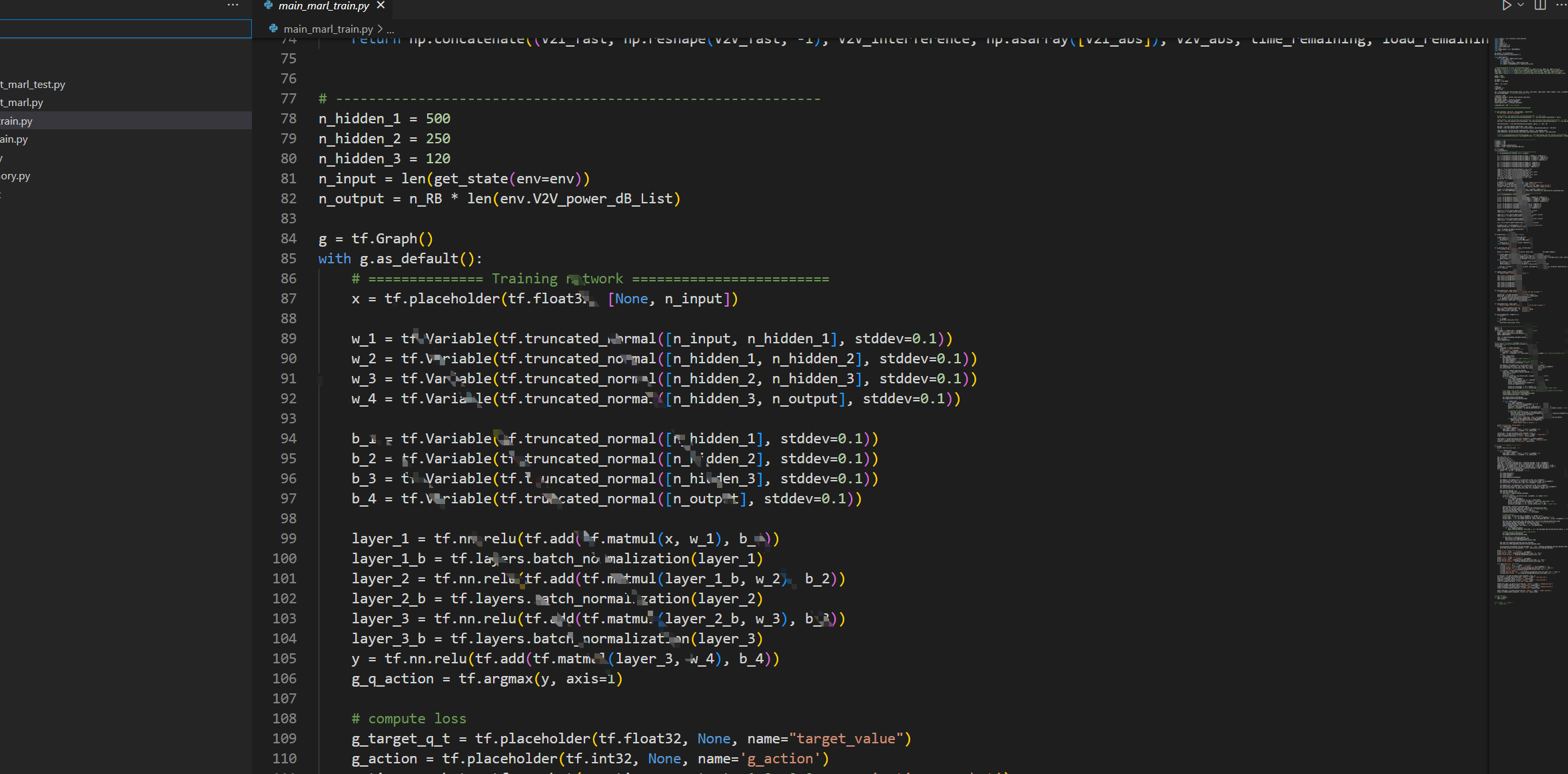
Task: Click 'b_4' variable on line 97
Action: click(364, 499)
